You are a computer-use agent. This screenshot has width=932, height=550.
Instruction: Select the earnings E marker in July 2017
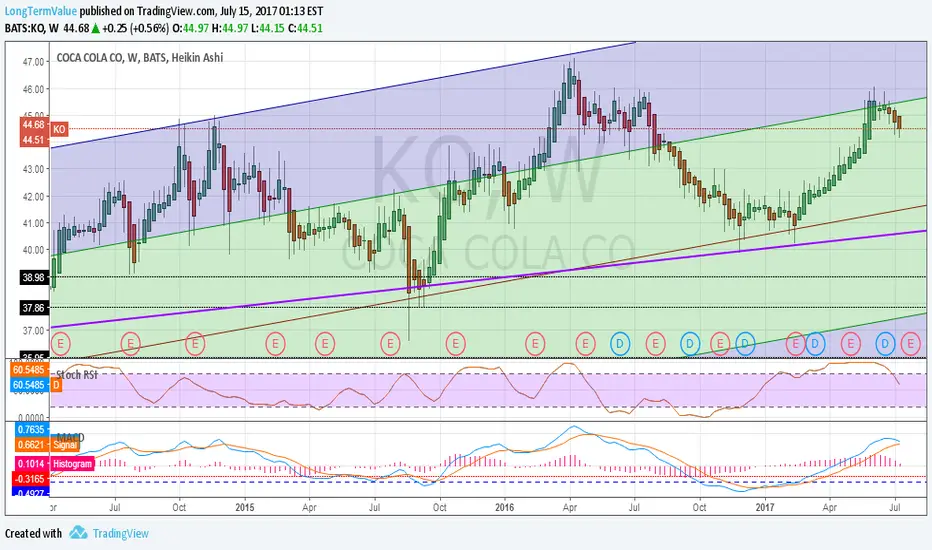click(x=910, y=343)
